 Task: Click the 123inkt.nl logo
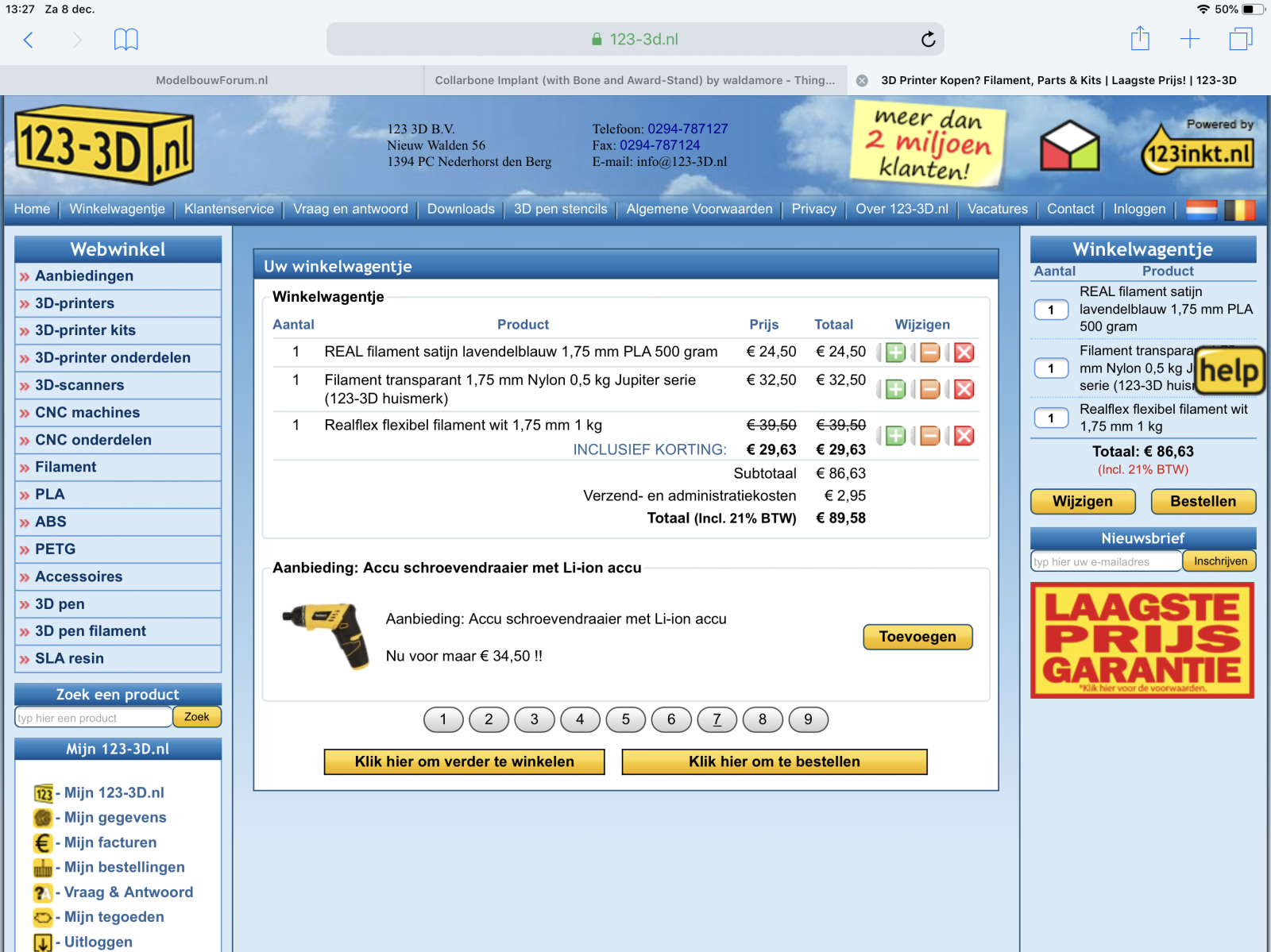(x=1198, y=151)
